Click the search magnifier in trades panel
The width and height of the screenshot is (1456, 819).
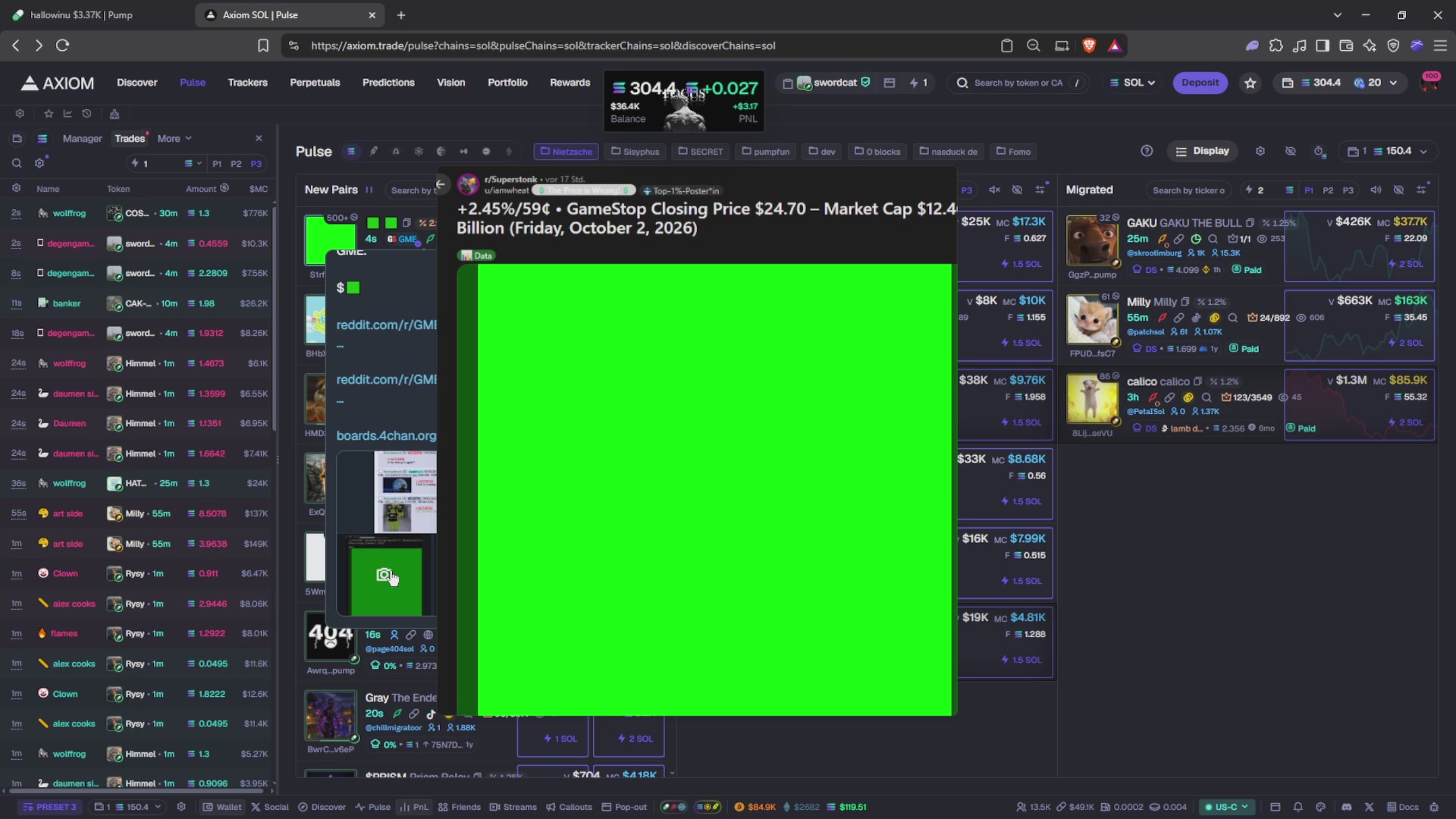pos(16,163)
